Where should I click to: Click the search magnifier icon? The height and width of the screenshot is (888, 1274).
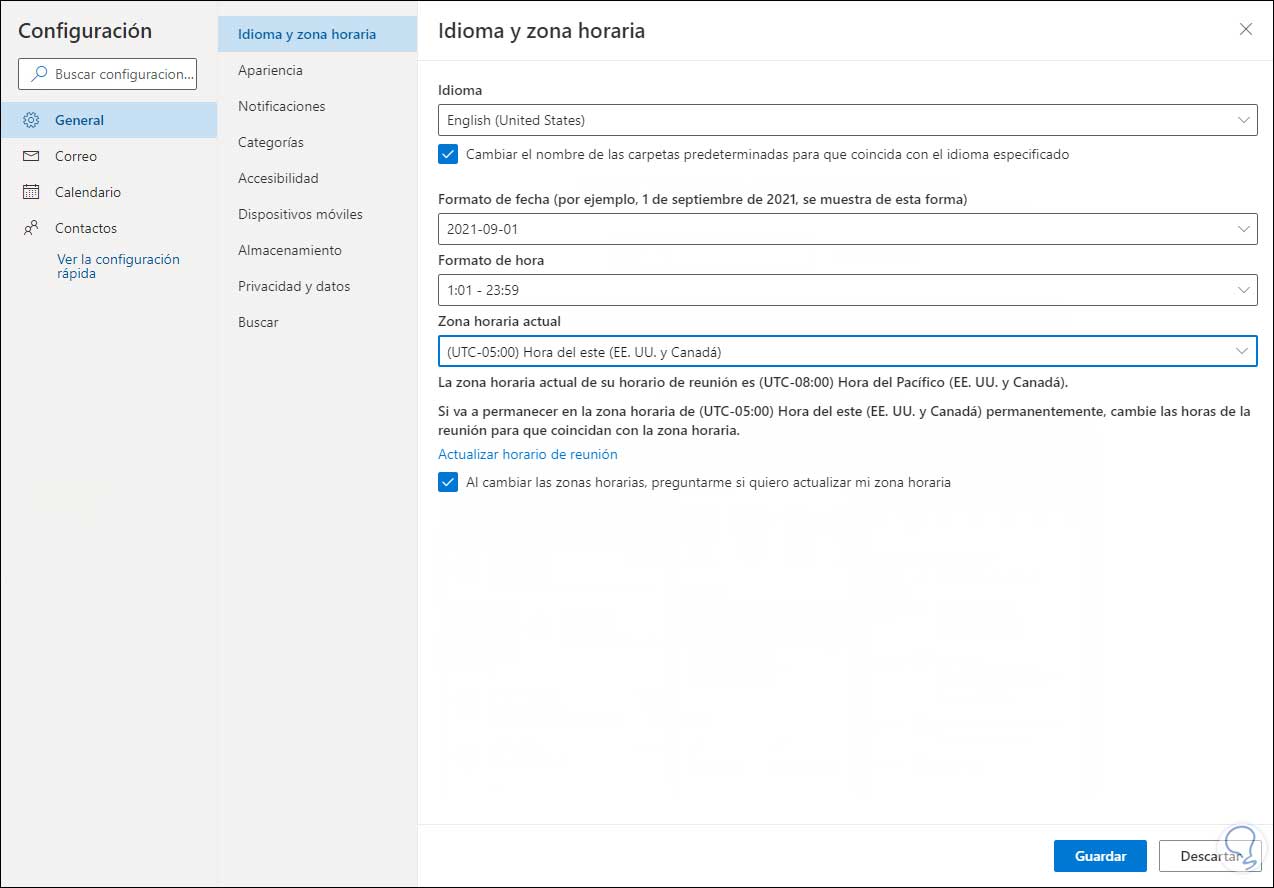[39, 74]
